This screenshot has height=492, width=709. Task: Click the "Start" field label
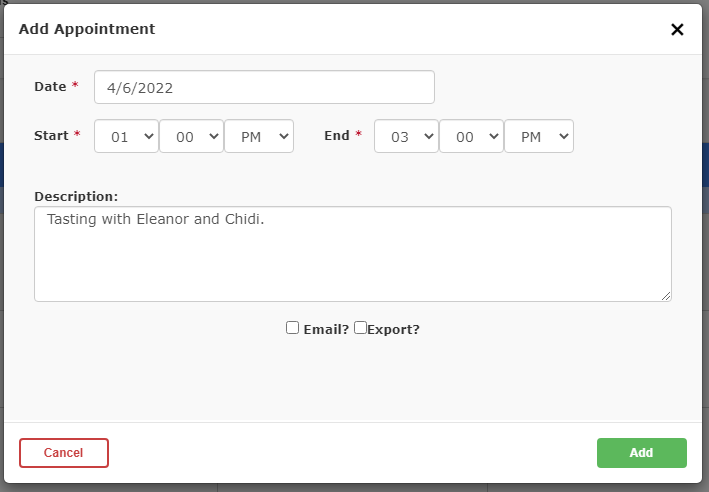51,136
